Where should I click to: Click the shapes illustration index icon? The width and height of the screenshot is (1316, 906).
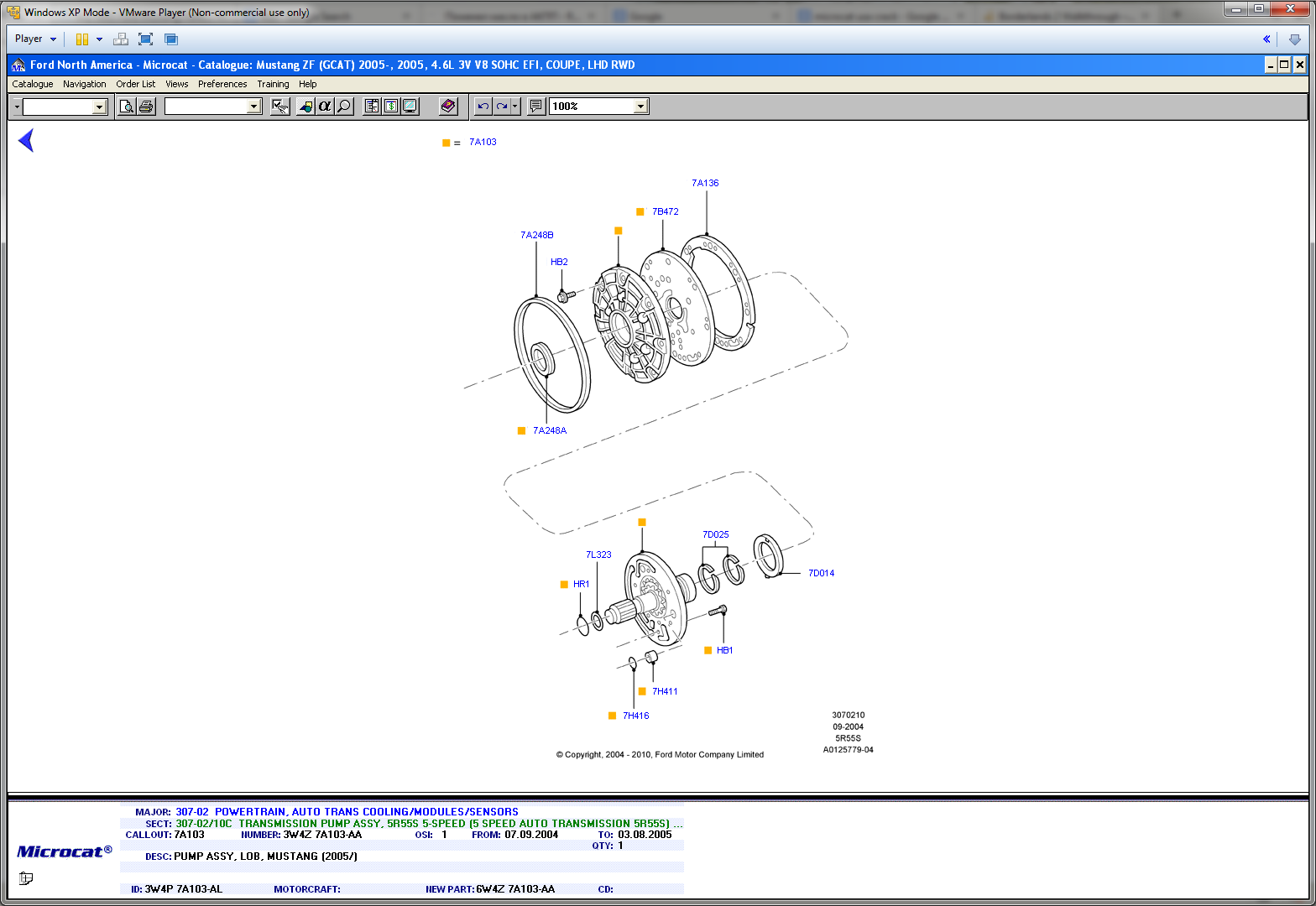(x=305, y=107)
